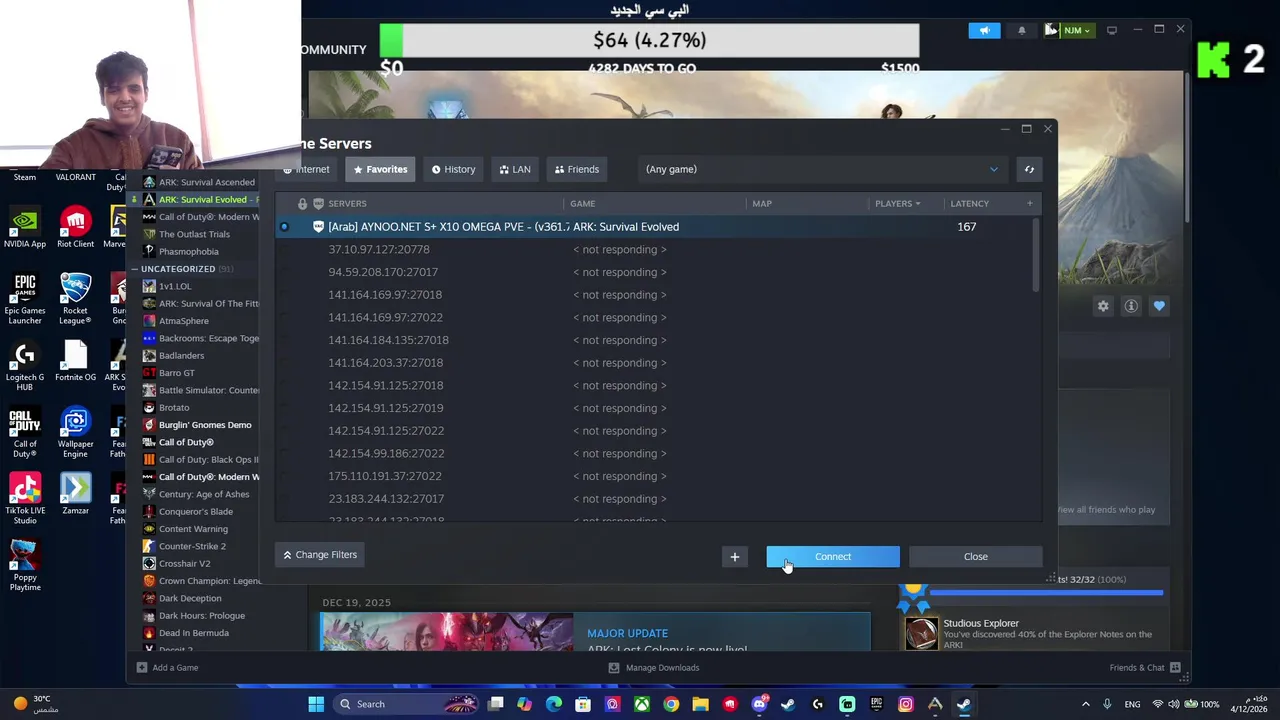Click the Windows Start button
This screenshot has width=1280, height=720.
tap(316, 704)
